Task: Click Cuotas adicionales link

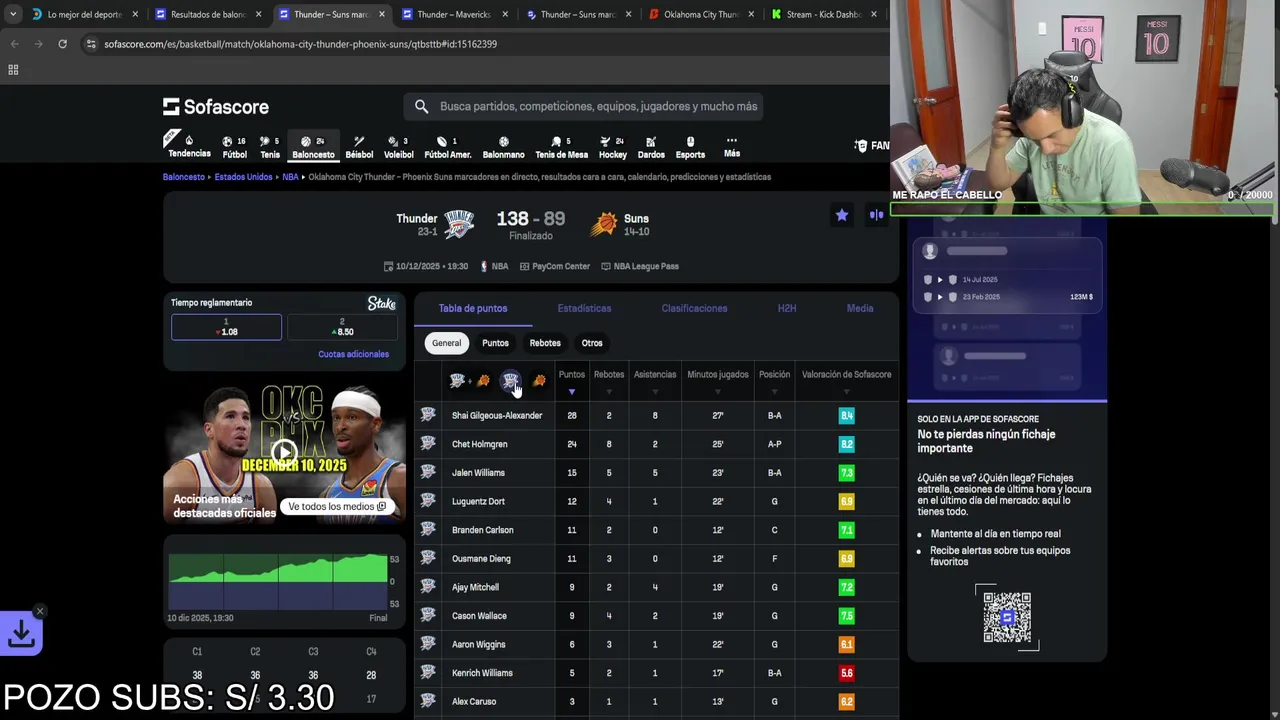Action: (353, 354)
